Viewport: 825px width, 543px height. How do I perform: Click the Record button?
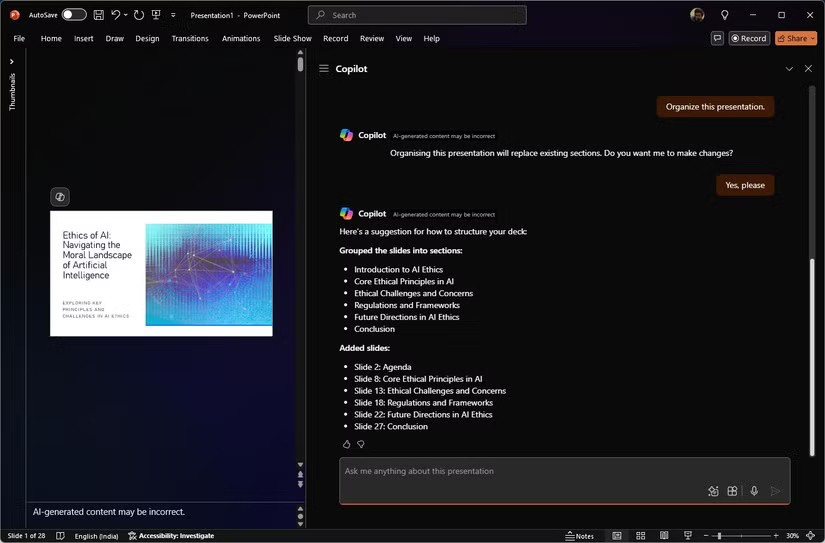pyautogui.click(x=748, y=38)
